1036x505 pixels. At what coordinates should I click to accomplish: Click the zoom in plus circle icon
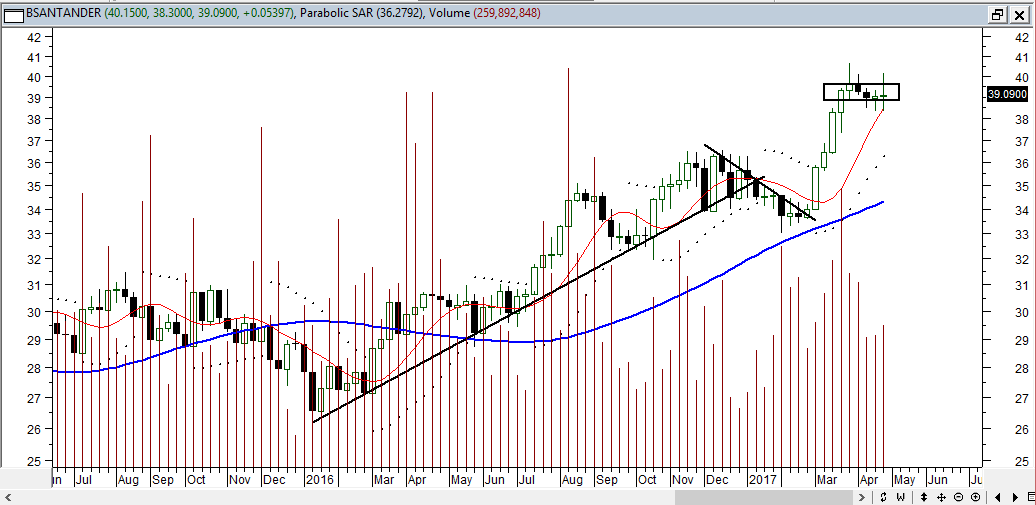tap(975, 497)
